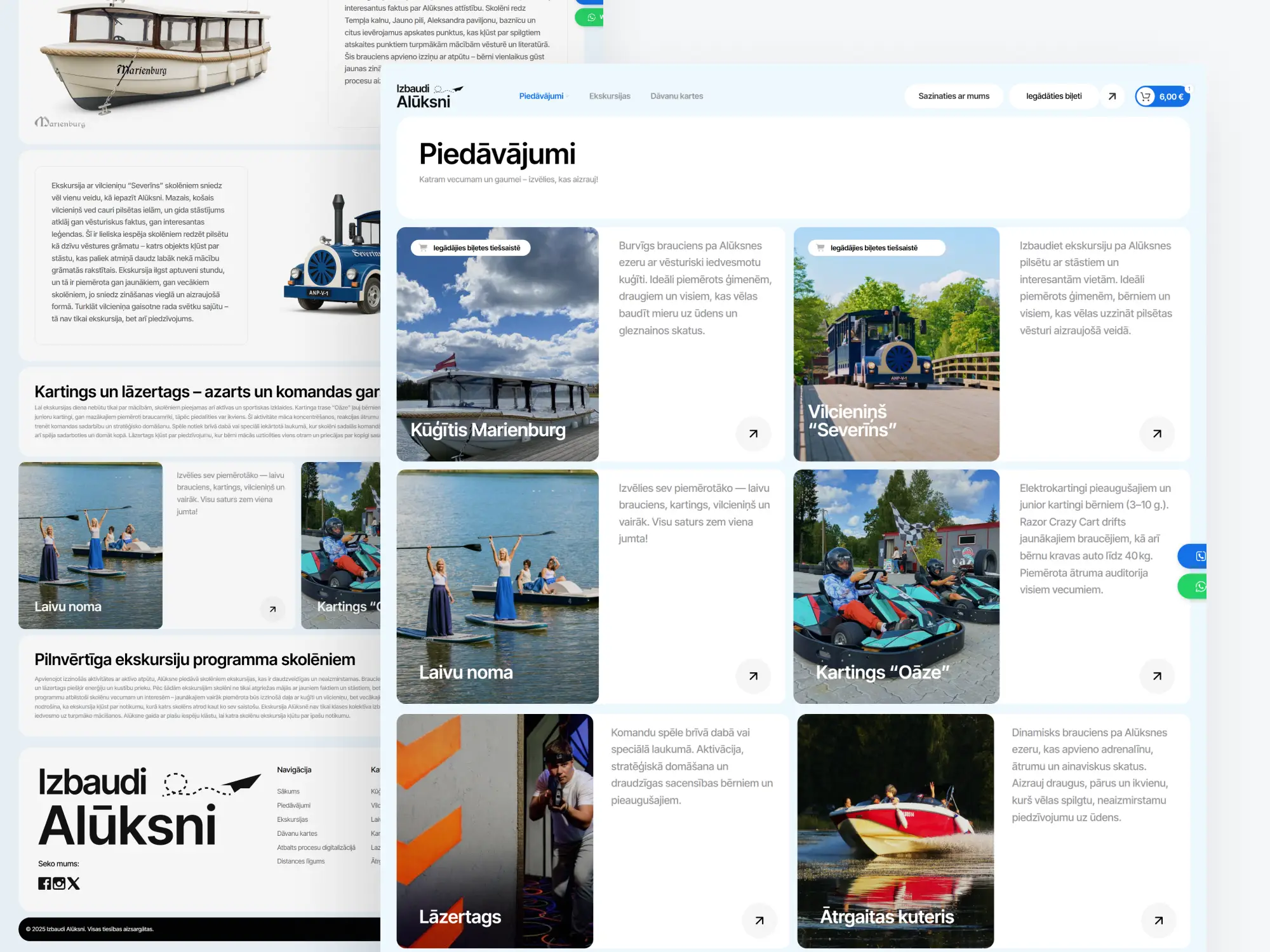Open the shopping cart showing 6,00 €
The width and height of the screenshot is (1270, 952).
click(x=1161, y=96)
